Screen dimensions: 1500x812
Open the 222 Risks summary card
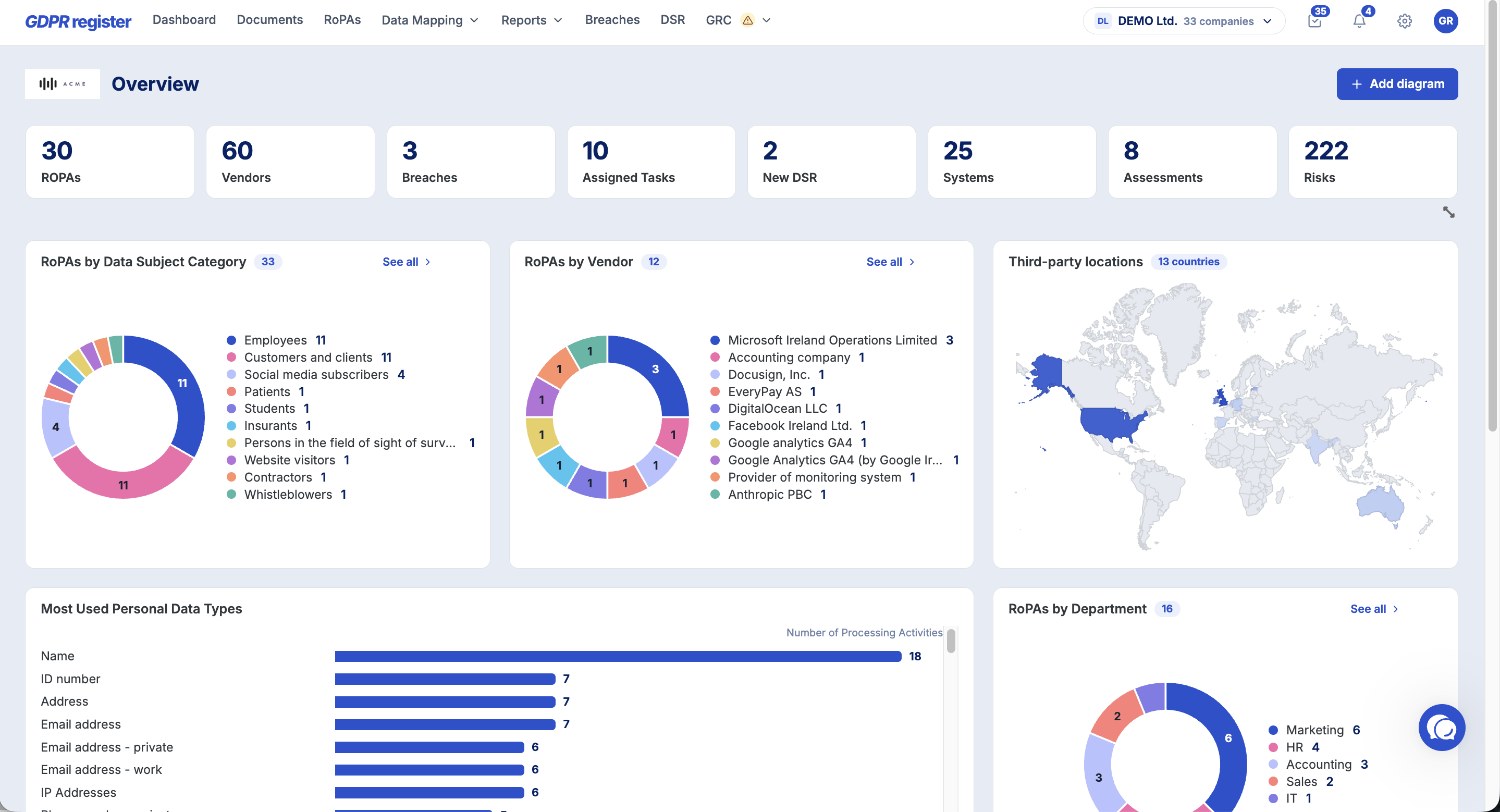[x=1373, y=162]
